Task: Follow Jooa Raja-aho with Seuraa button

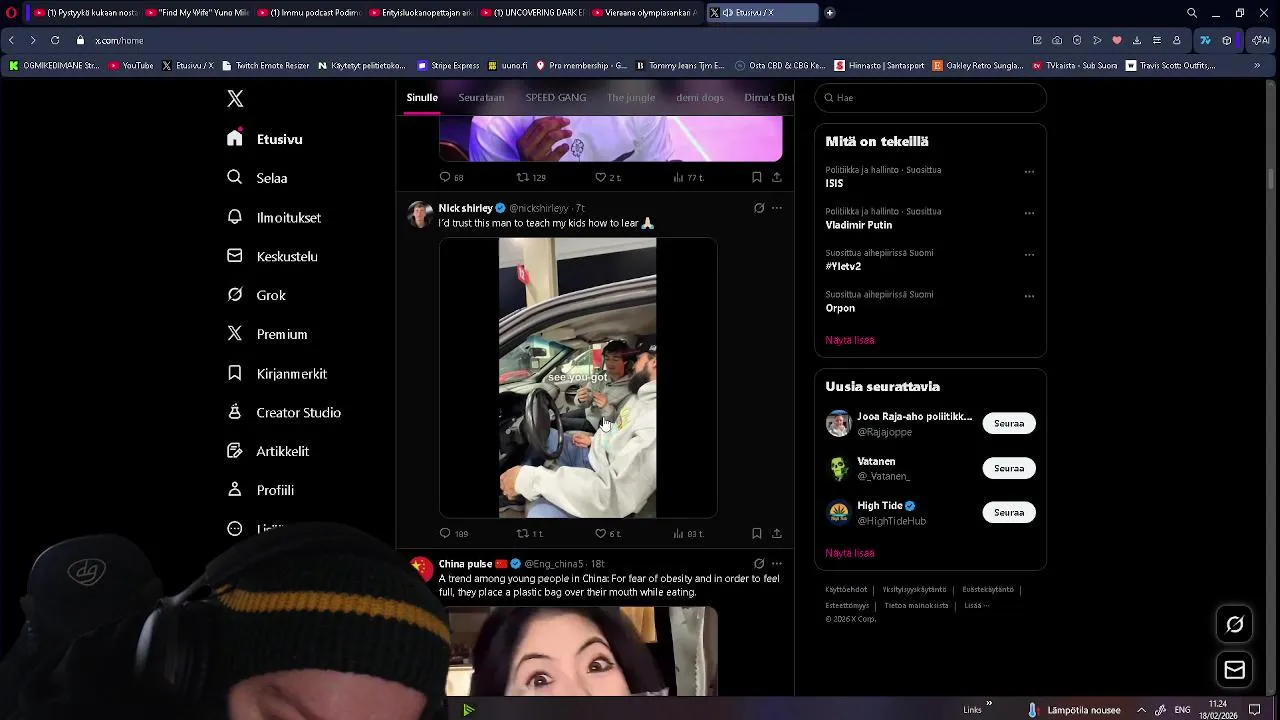Action: (x=1009, y=423)
